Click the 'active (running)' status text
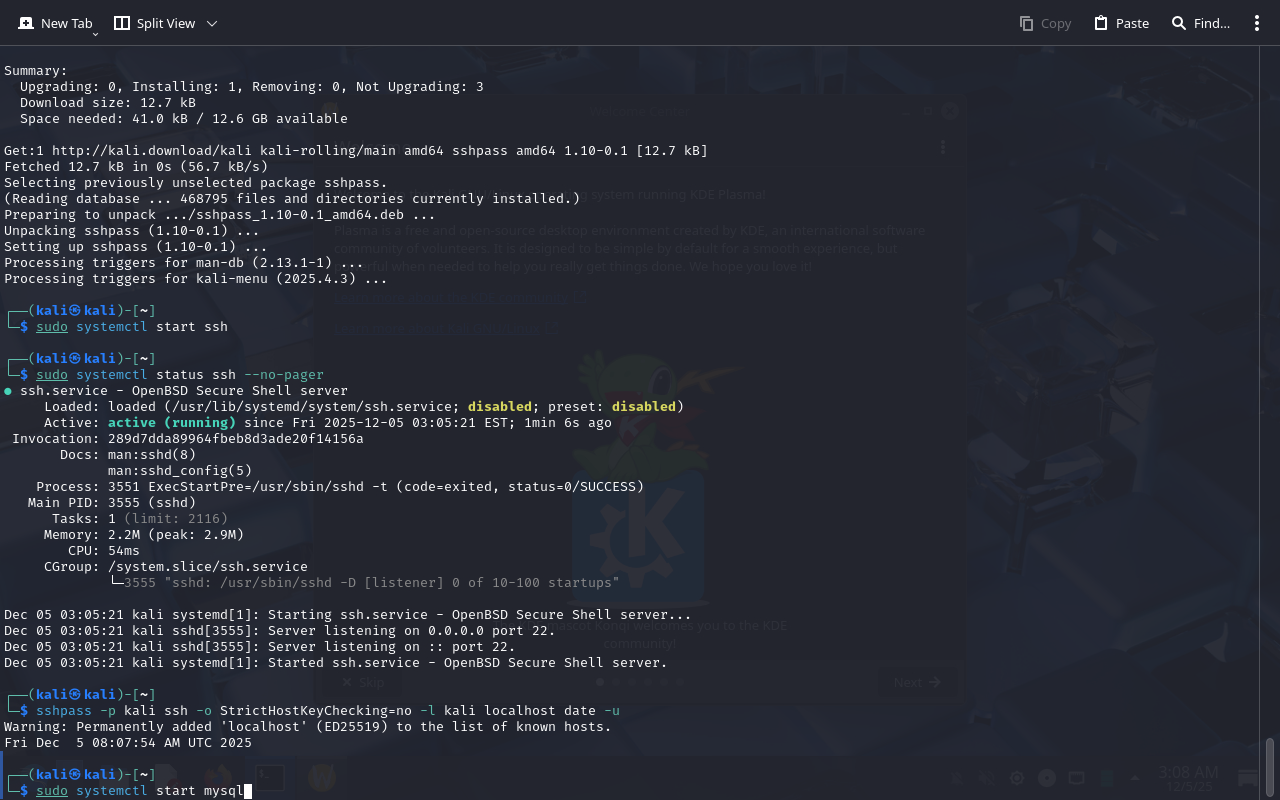The width and height of the screenshot is (1280, 800). [171, 423]
